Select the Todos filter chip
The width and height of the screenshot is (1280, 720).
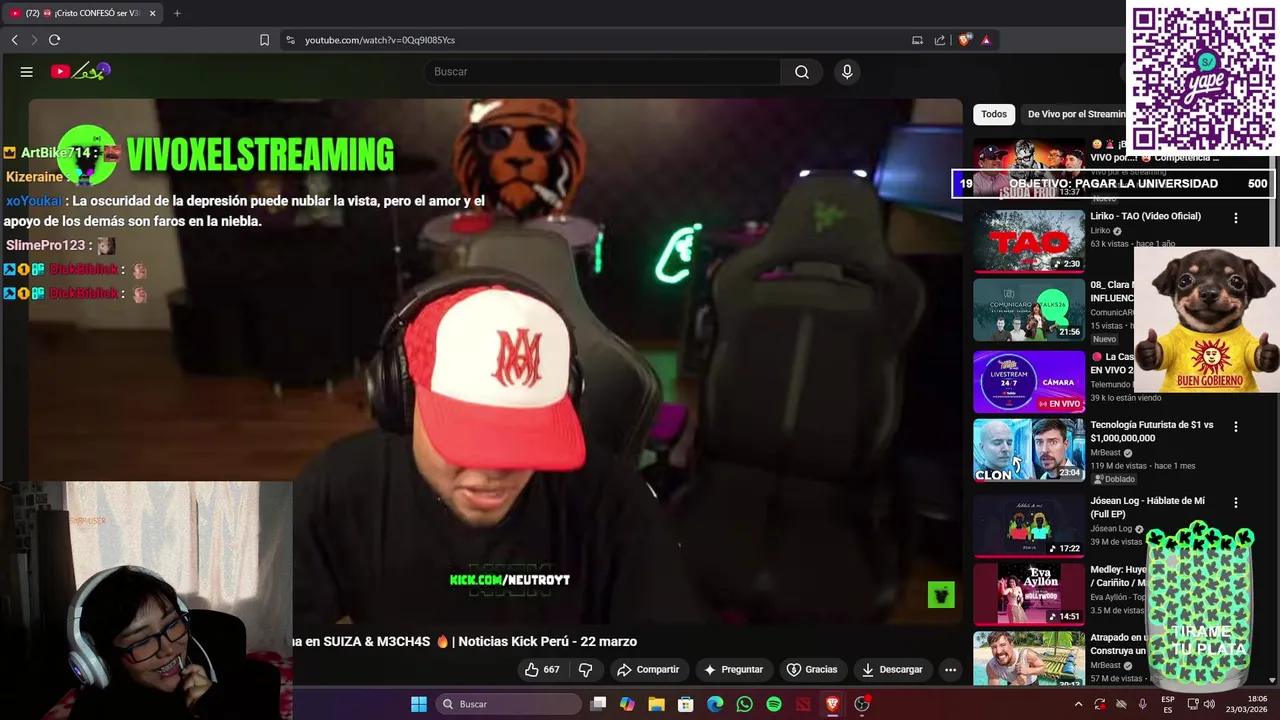click(x=994, y=114)
